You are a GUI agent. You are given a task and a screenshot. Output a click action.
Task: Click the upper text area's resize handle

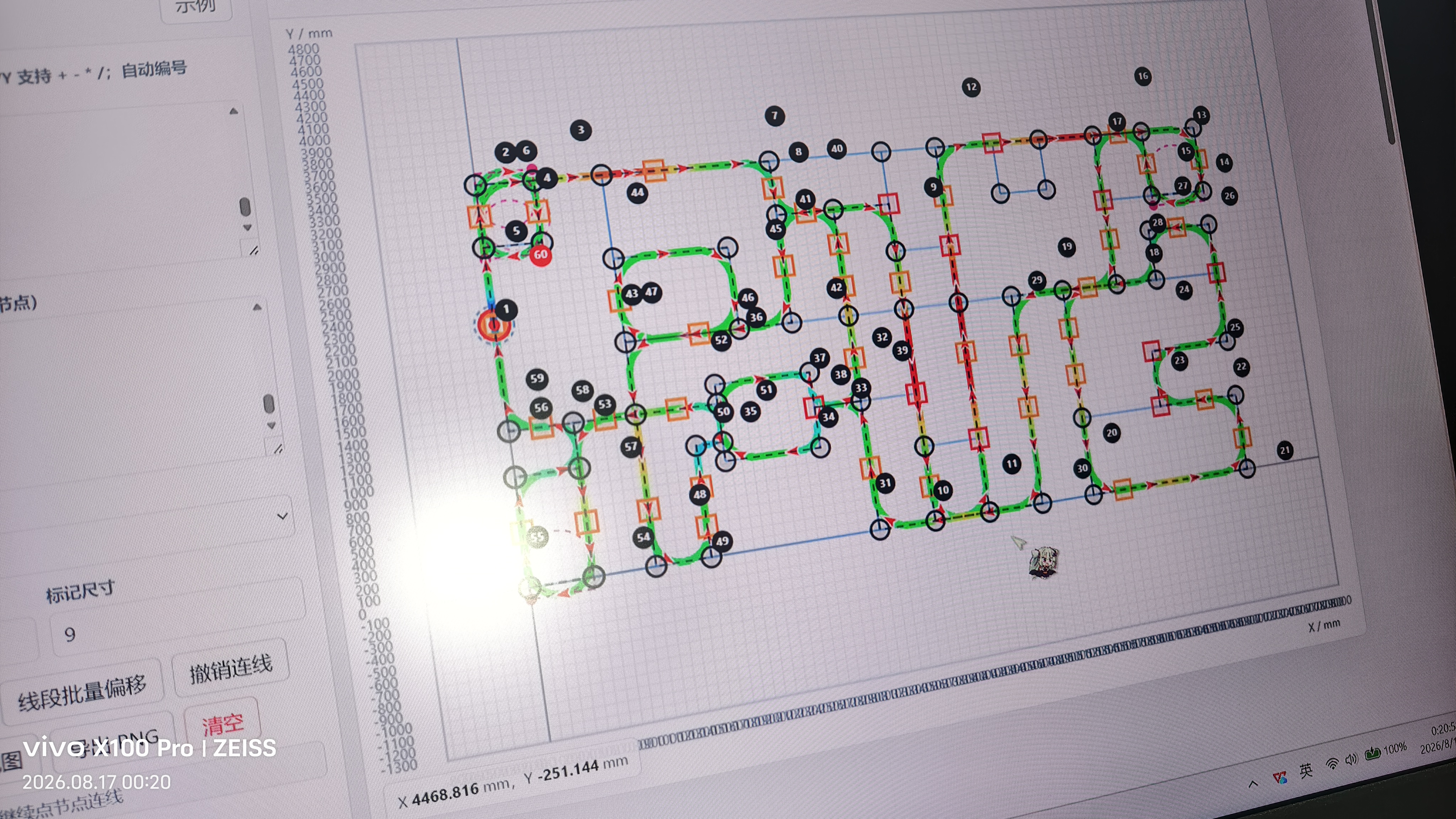click(x=254, y=250)
